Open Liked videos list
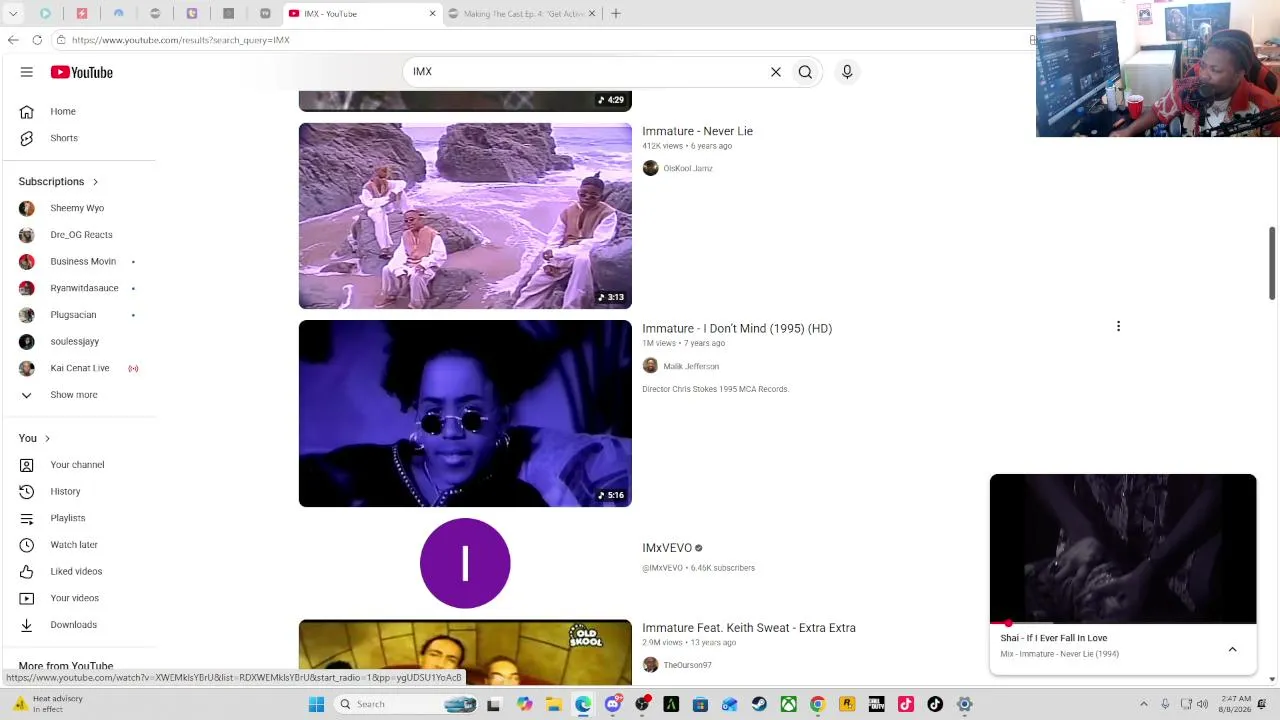 pyautogui.click(x=78, y=571)
